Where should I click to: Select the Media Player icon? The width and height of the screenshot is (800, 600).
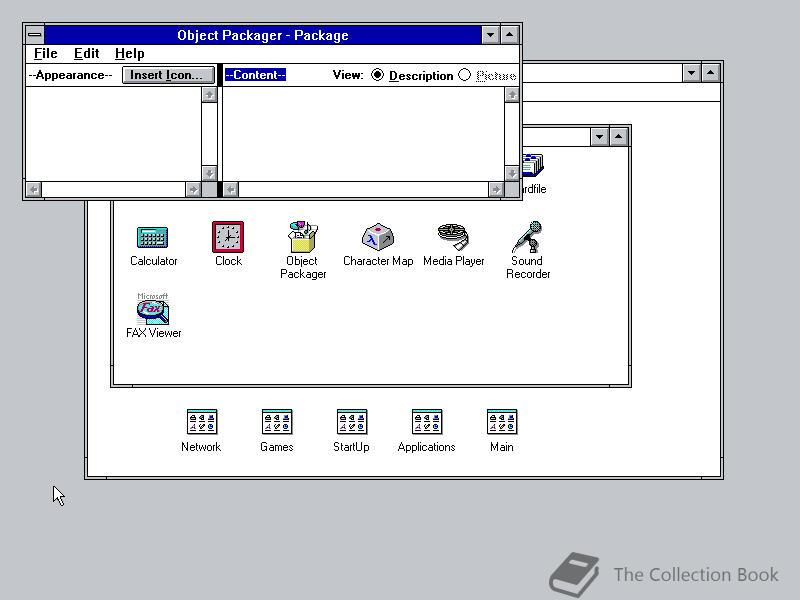(x=453, y=237)
